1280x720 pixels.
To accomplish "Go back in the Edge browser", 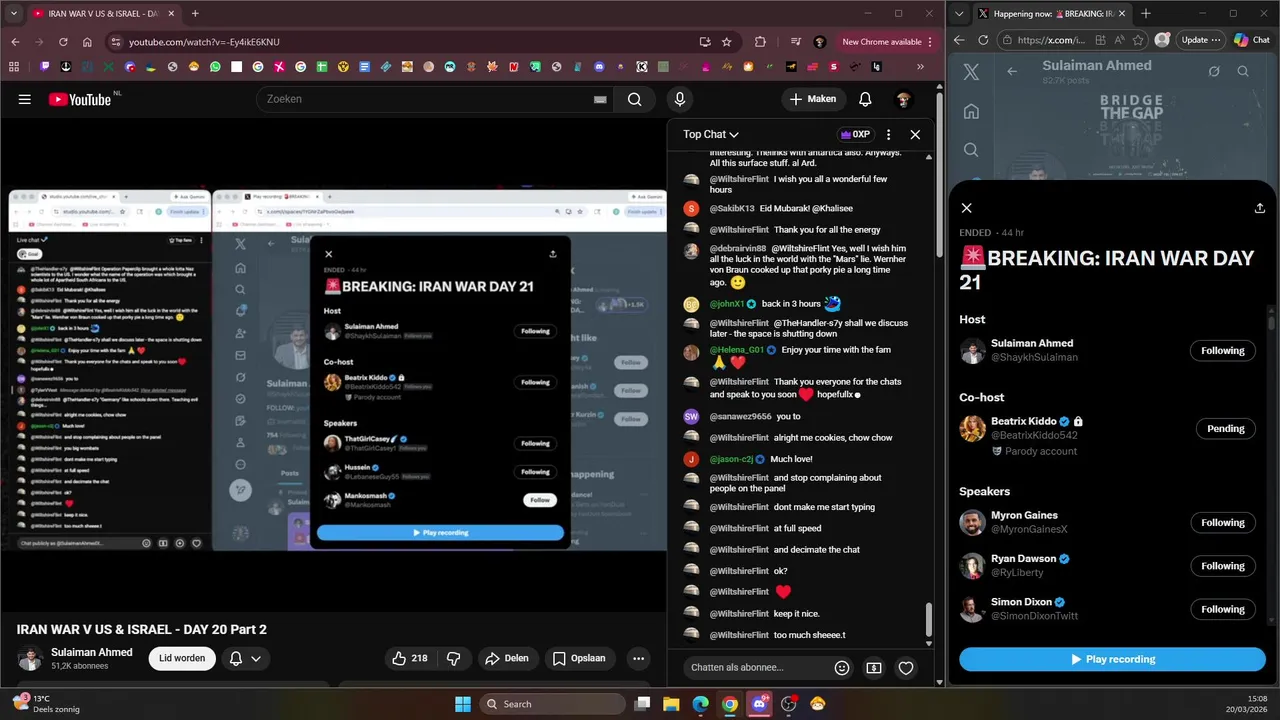I will (x=959, y=40).
